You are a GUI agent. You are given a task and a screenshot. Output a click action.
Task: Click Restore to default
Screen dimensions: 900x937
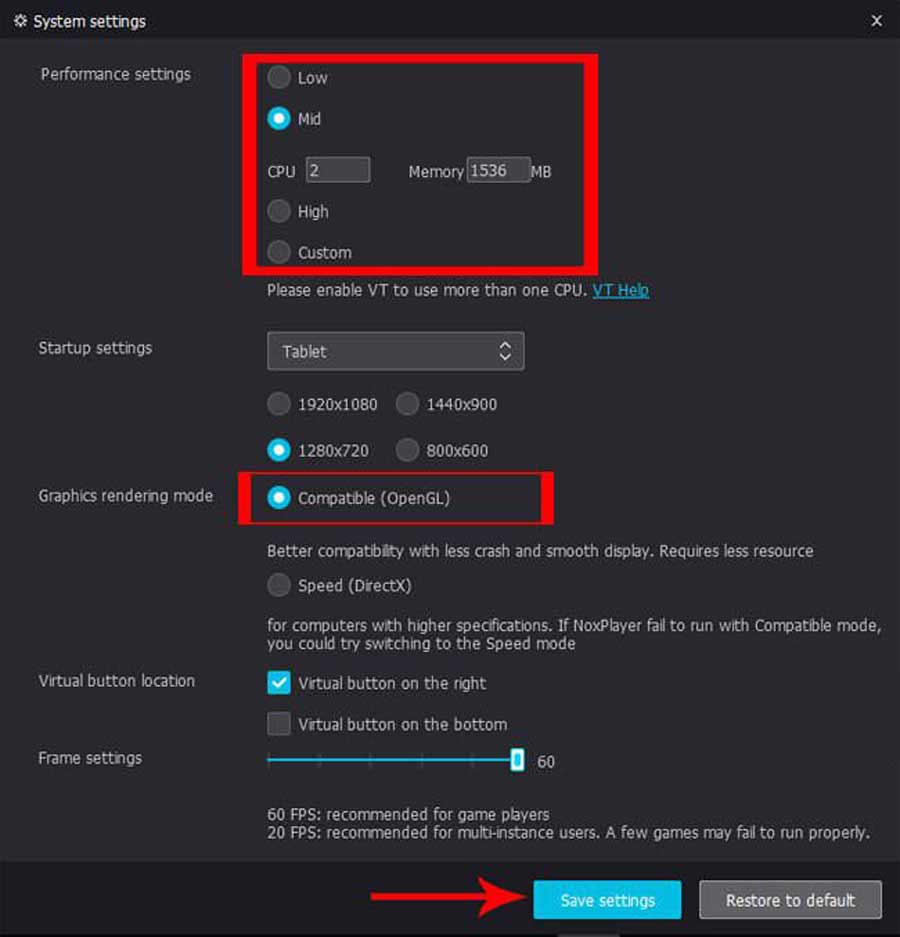(790, 900)
